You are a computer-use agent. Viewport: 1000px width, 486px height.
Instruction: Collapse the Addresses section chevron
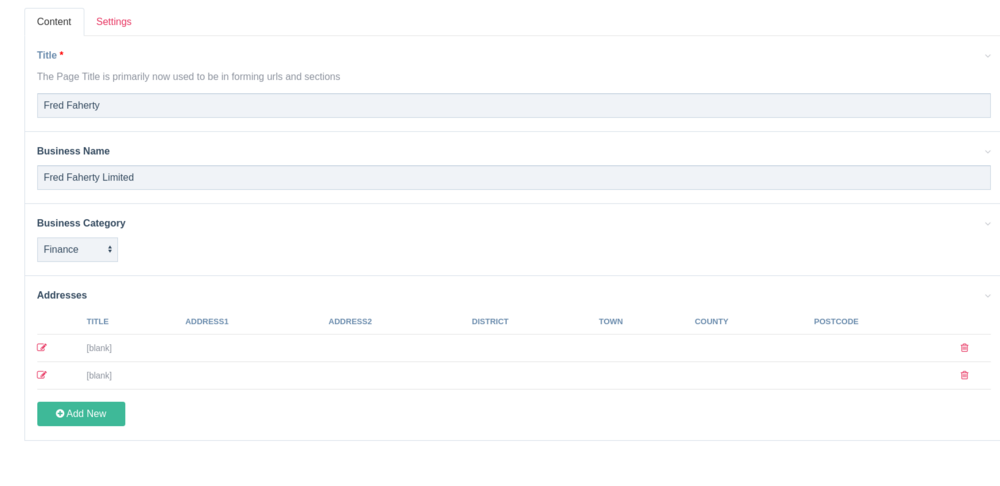click(988, 296)
